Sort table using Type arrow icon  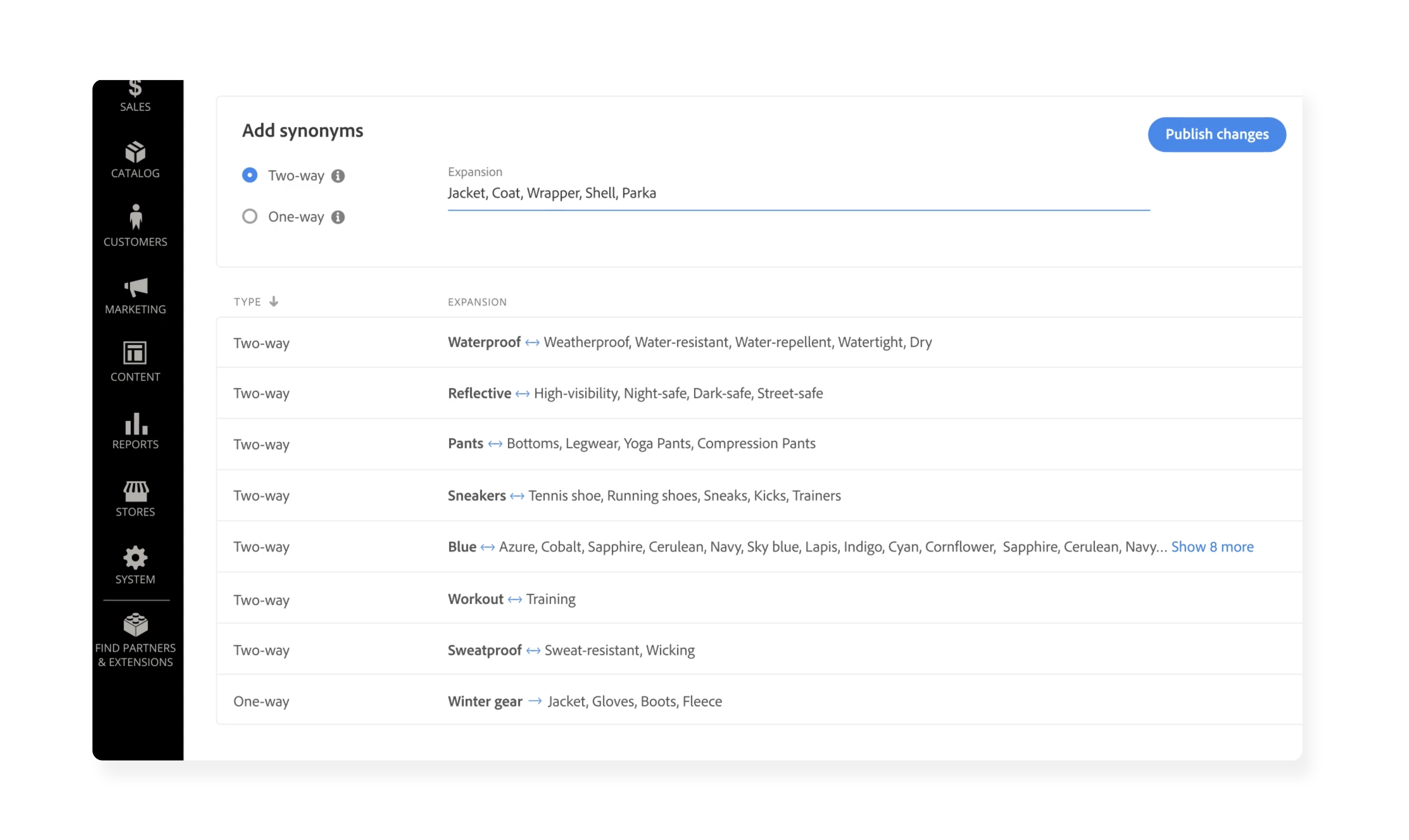[x=274, y=302]
